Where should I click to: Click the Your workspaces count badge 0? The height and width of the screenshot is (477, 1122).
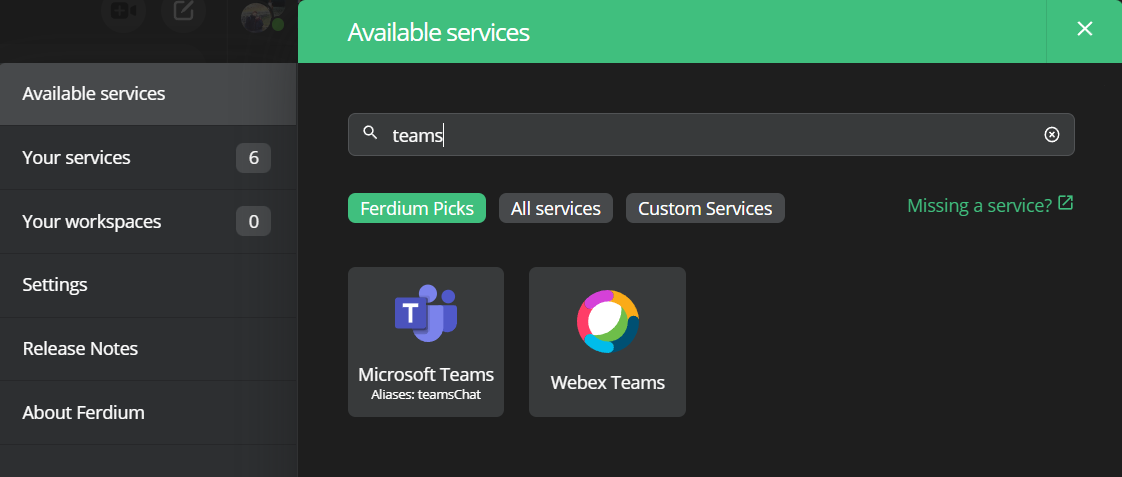pyautogui.click(x=253, y=222)
